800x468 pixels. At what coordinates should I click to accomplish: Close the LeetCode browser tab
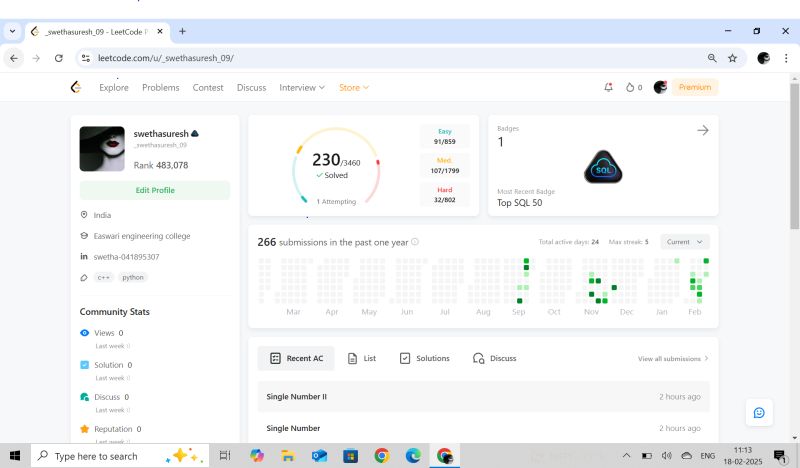[x=160, y=32]
